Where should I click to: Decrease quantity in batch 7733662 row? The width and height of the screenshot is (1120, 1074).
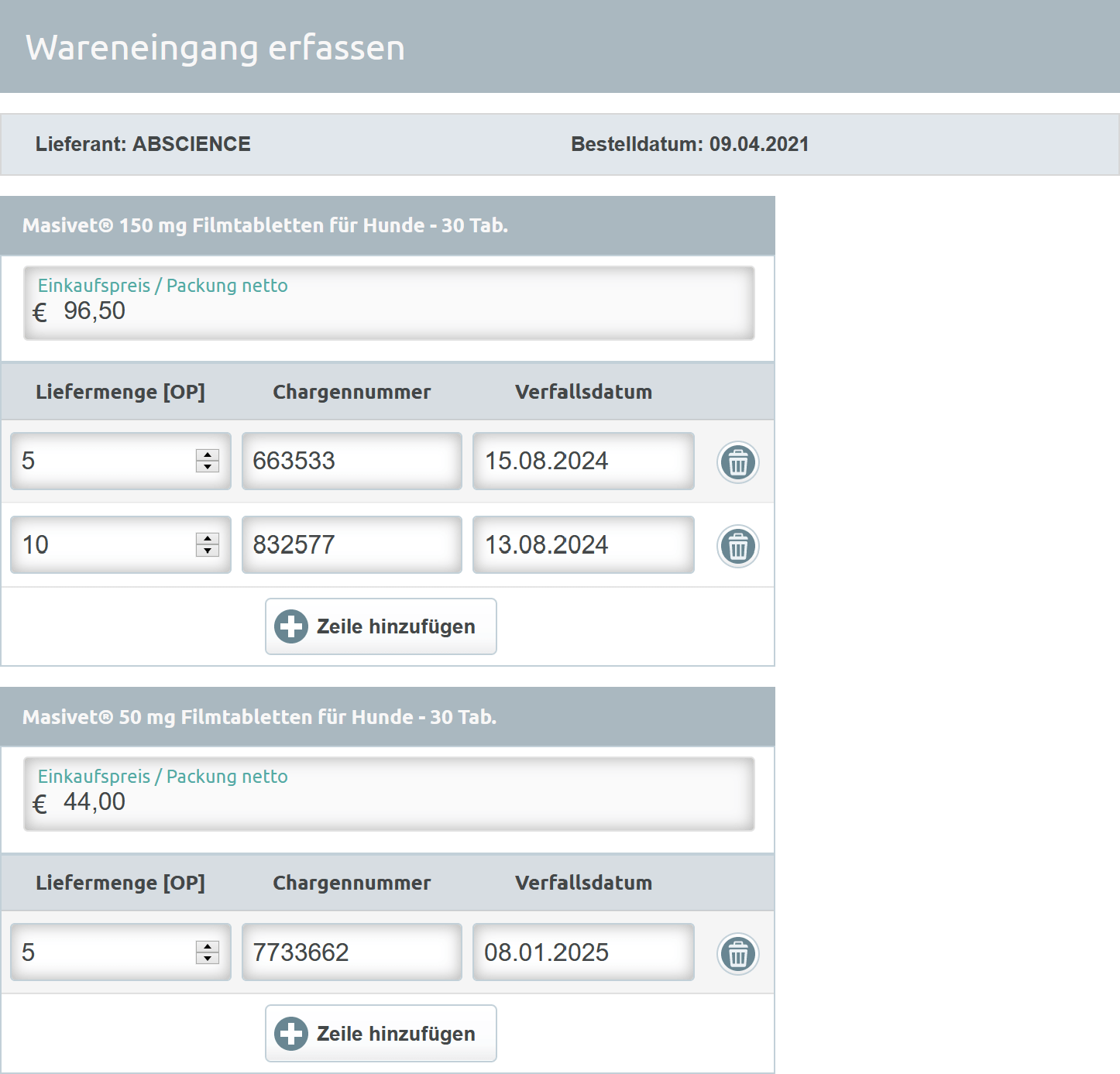(208, 958)
